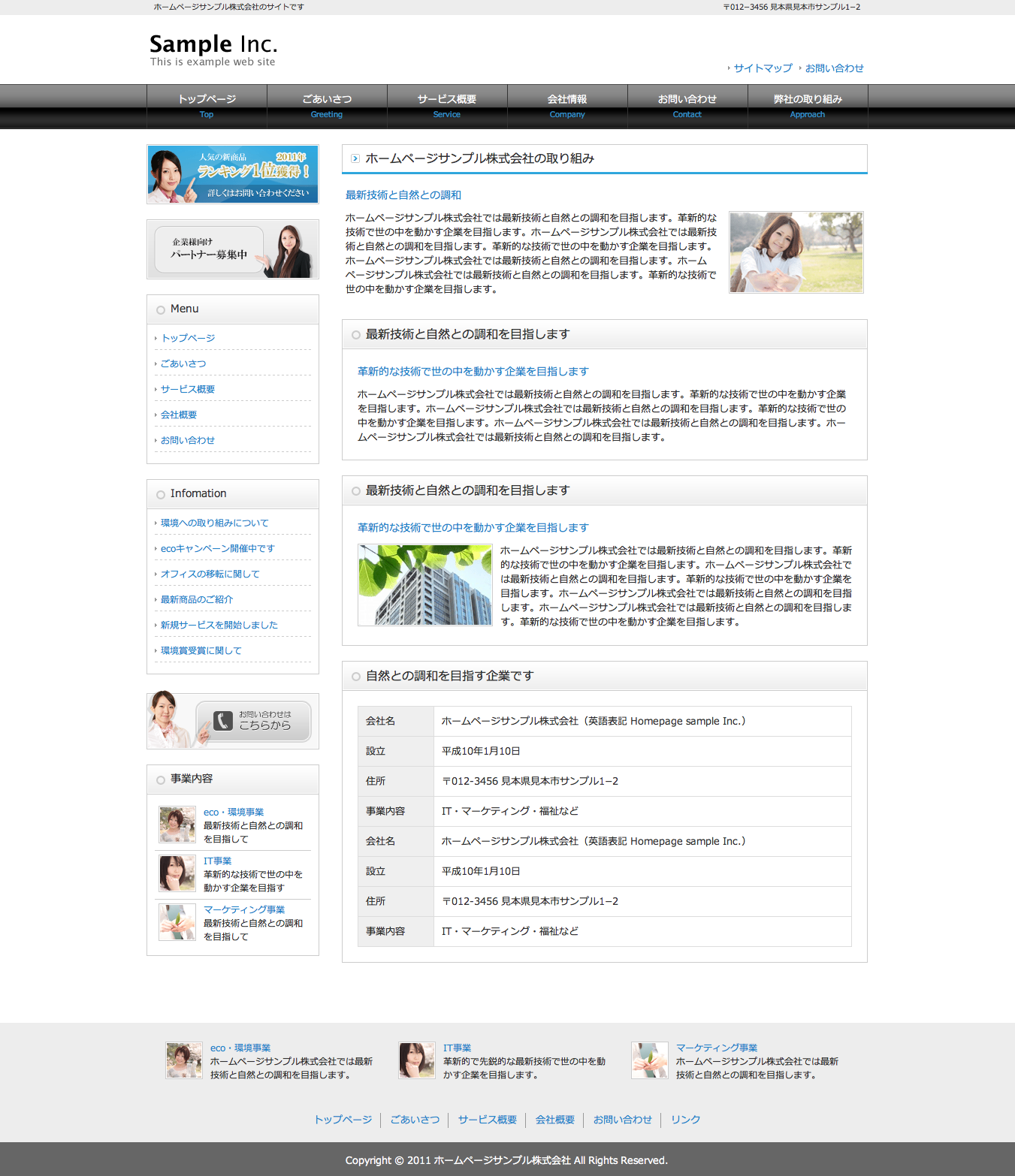
Task: Open ecoキャンペーン開催中です information link
Action: (x=218, y=549)
